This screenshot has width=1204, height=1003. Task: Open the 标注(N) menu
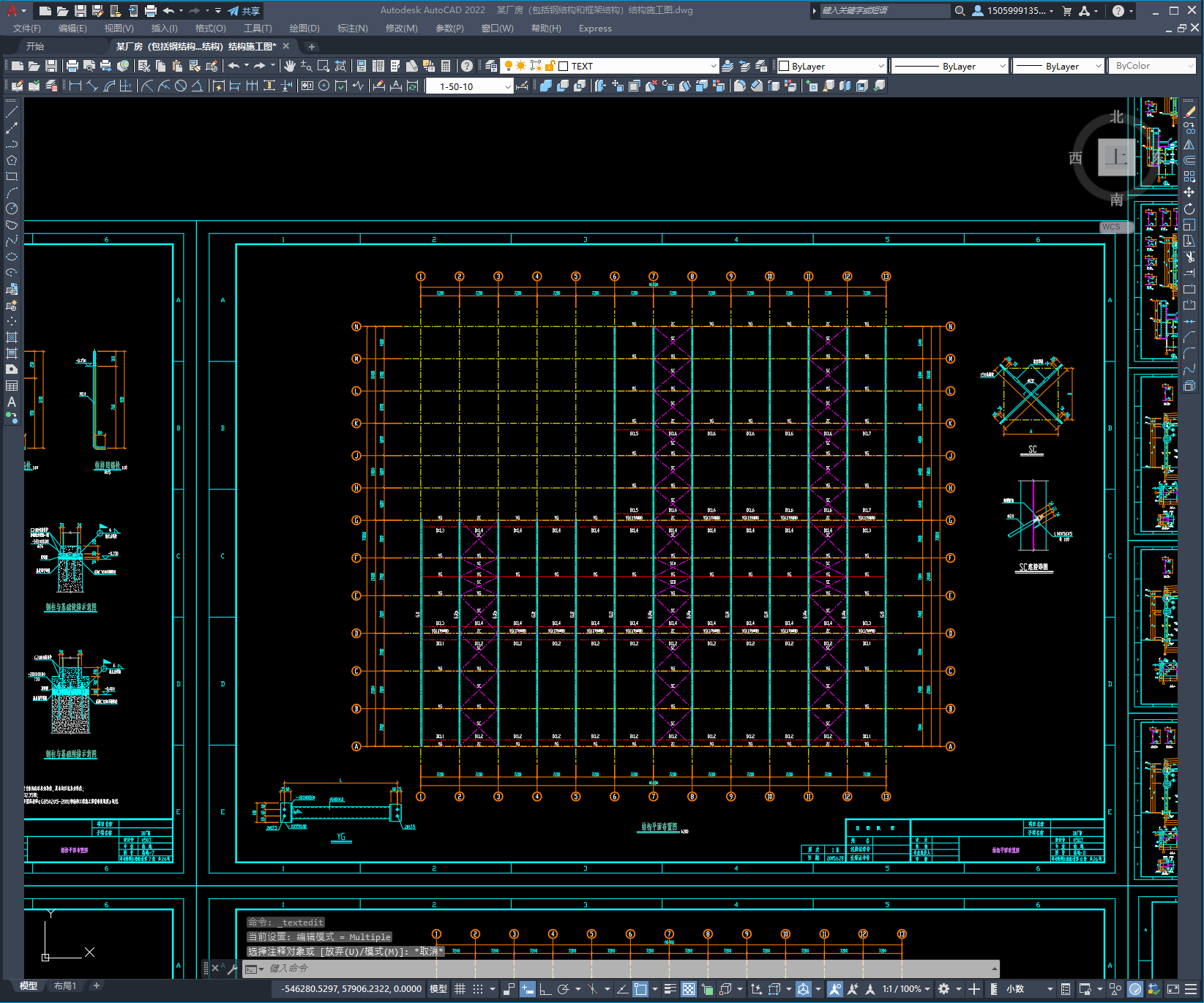click(x=352, y=29)
